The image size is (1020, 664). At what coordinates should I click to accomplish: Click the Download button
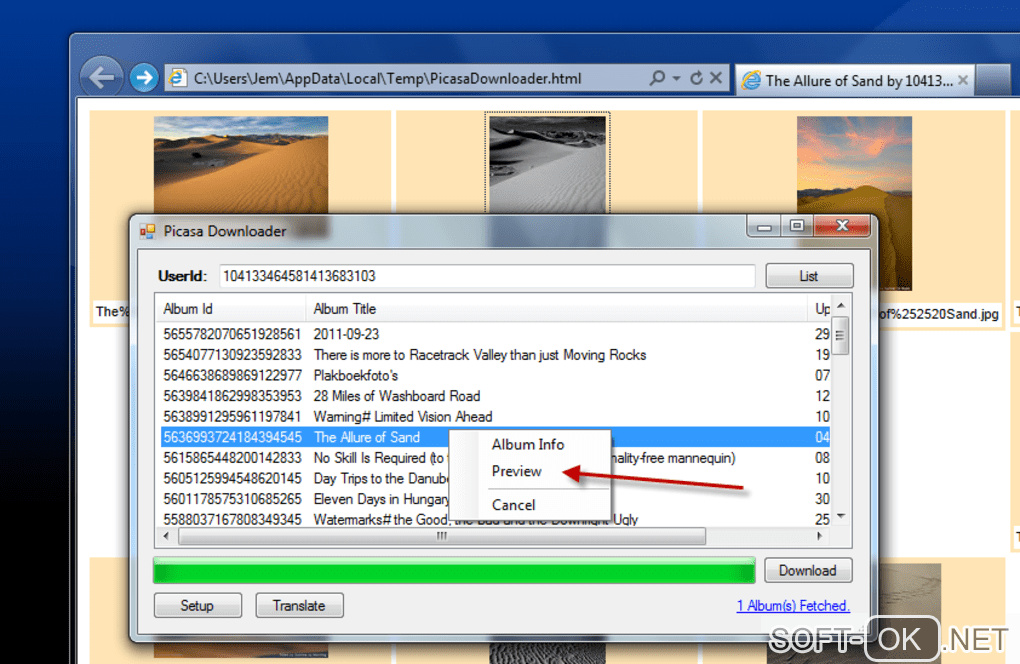tap(808, 570)
